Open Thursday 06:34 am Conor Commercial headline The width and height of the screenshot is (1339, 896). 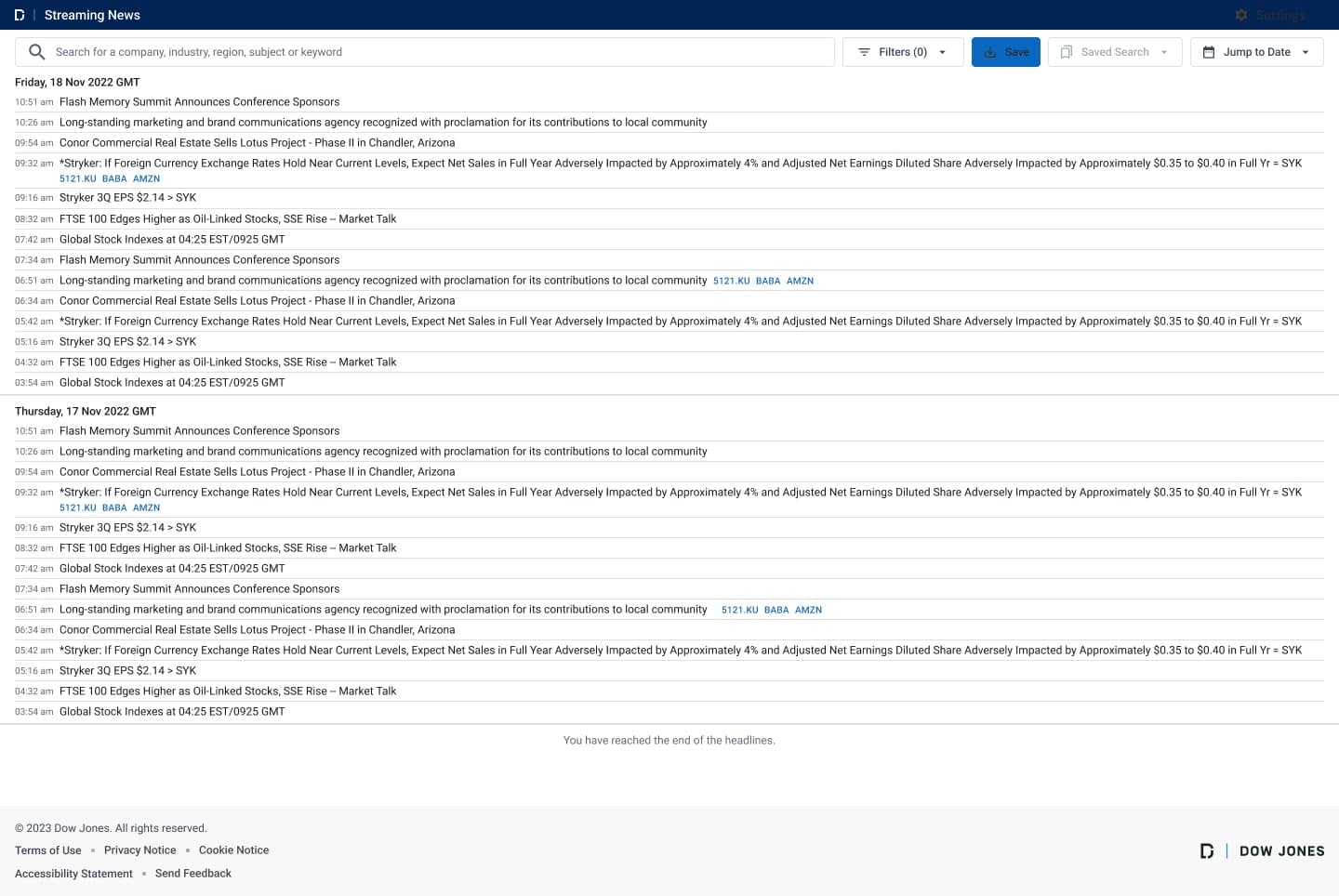click(258, 630)
